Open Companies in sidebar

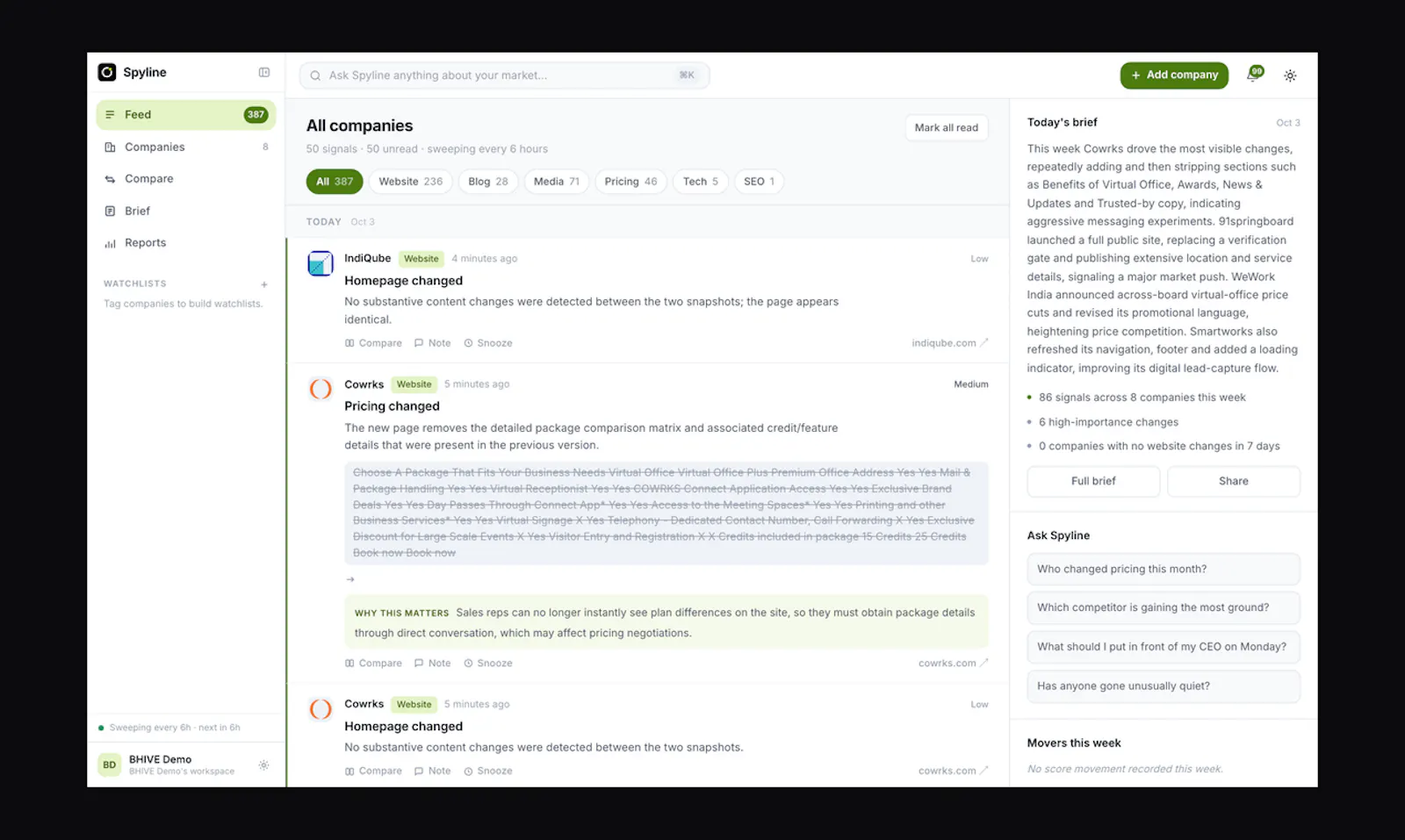pyautogui.click(x=186, y=147)
